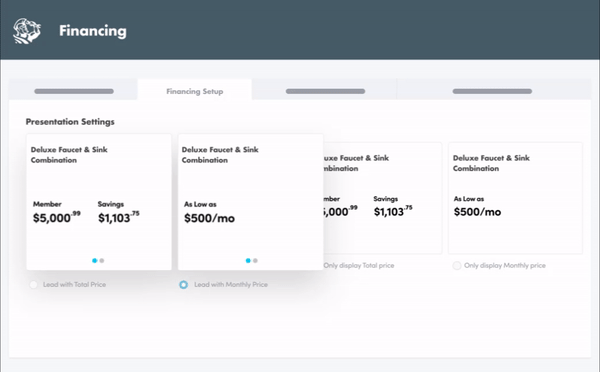Viewport: 600px width, 372px height.
Task: Choose Lead with Total Price radio
Action: point(34,284)
